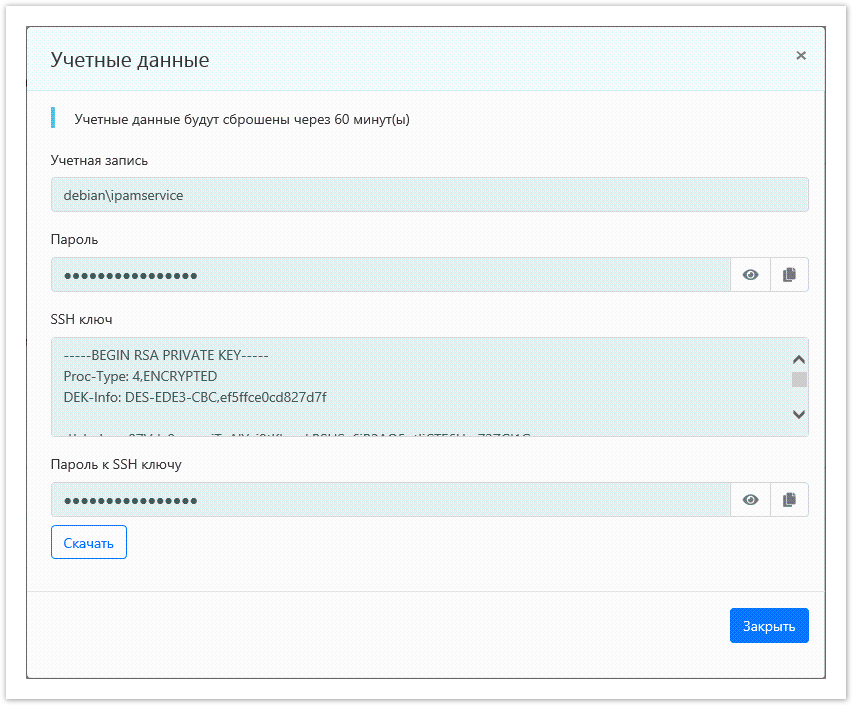852x705 pixels.
Task: Dismiss the dialog with the header X icon
Action: (x=801, y=56)
